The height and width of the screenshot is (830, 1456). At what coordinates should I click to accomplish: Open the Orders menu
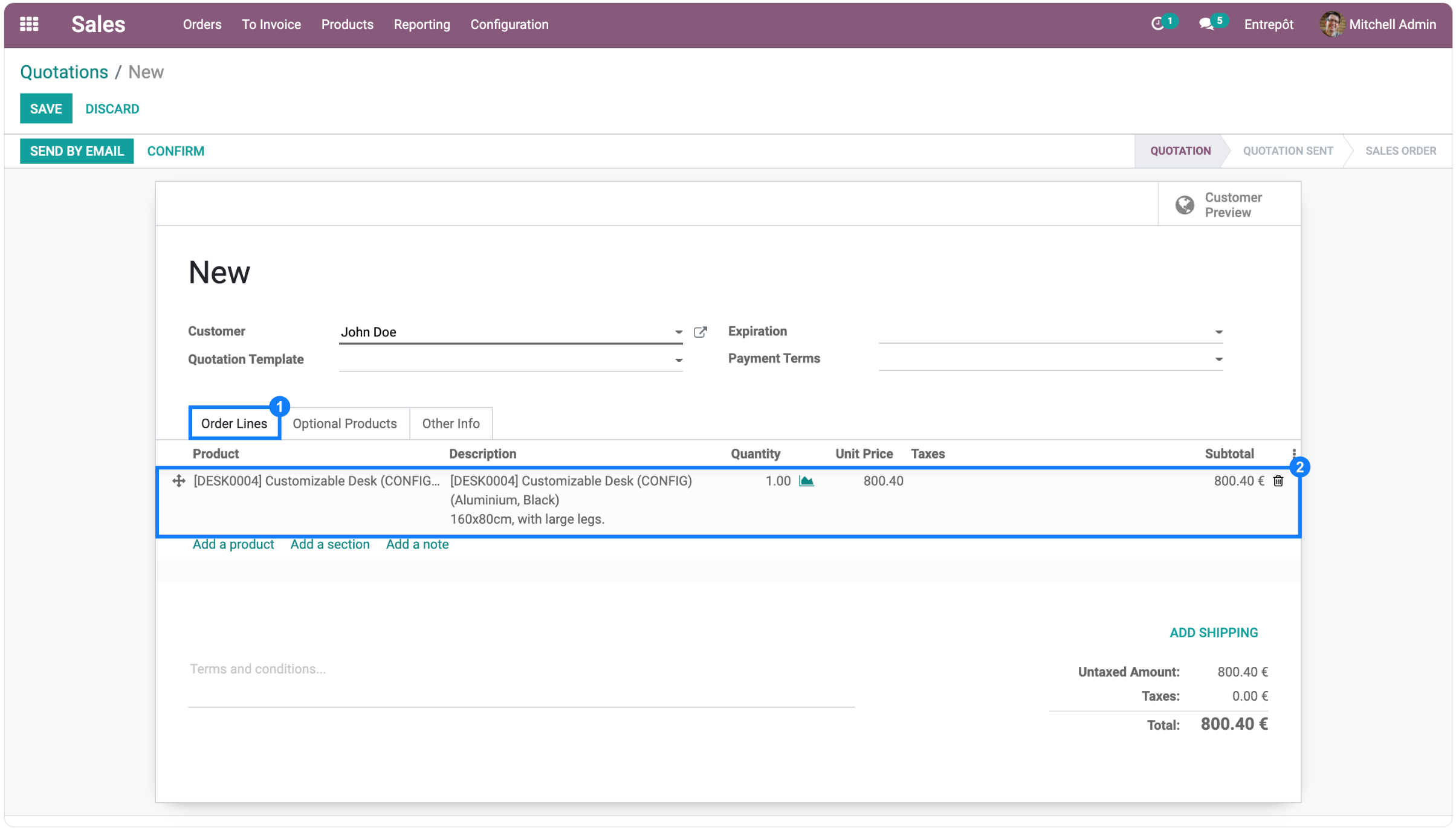202,24
